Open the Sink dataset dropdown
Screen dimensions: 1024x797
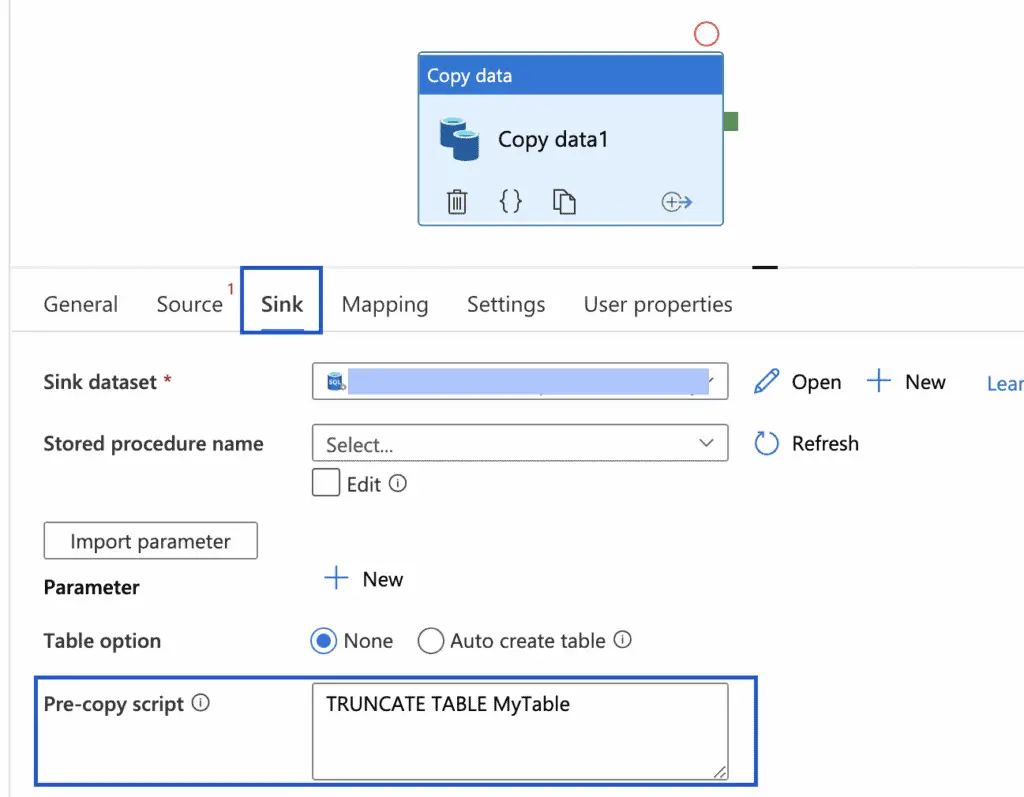pos(520,382)
